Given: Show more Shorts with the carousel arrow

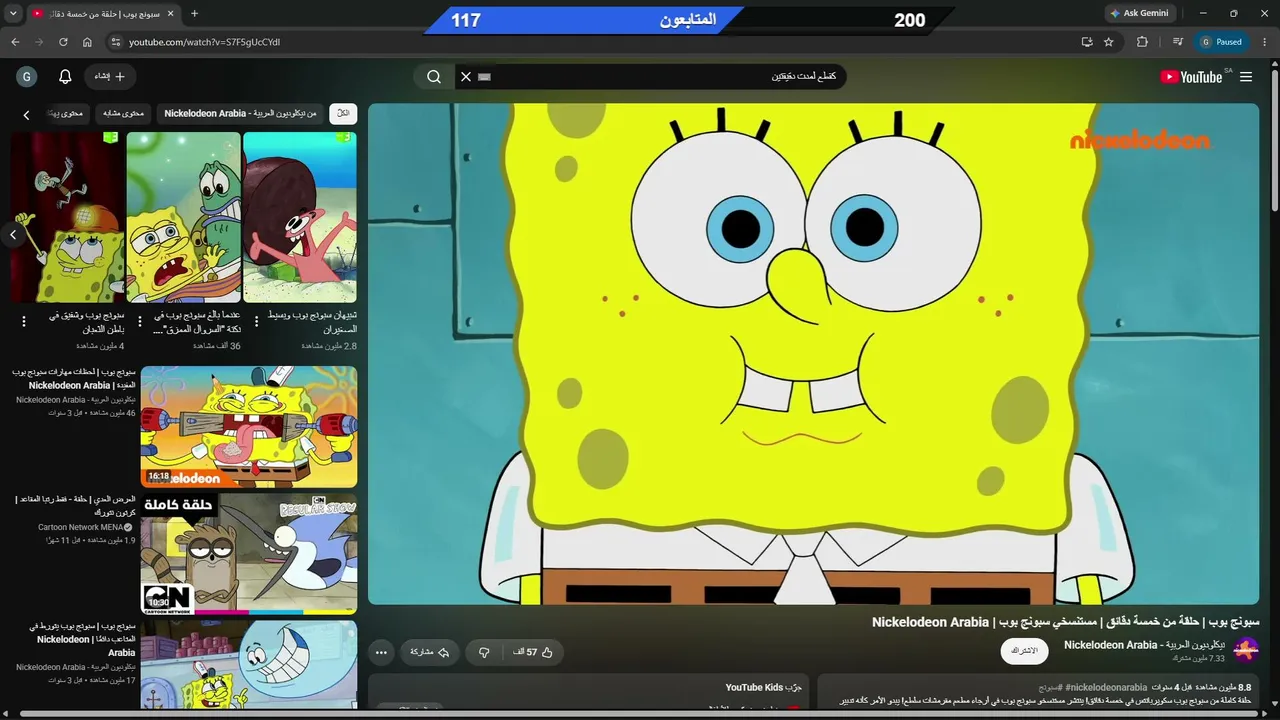Looking at the screenshot, I should click(x=13, y=235).
